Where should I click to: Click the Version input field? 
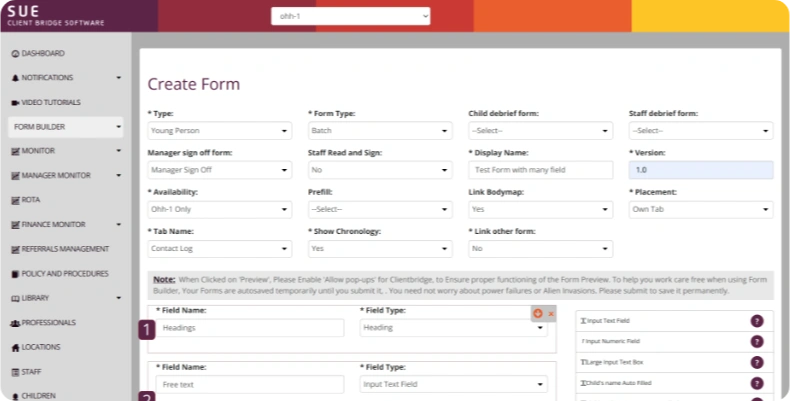click(x=700, y=170)
